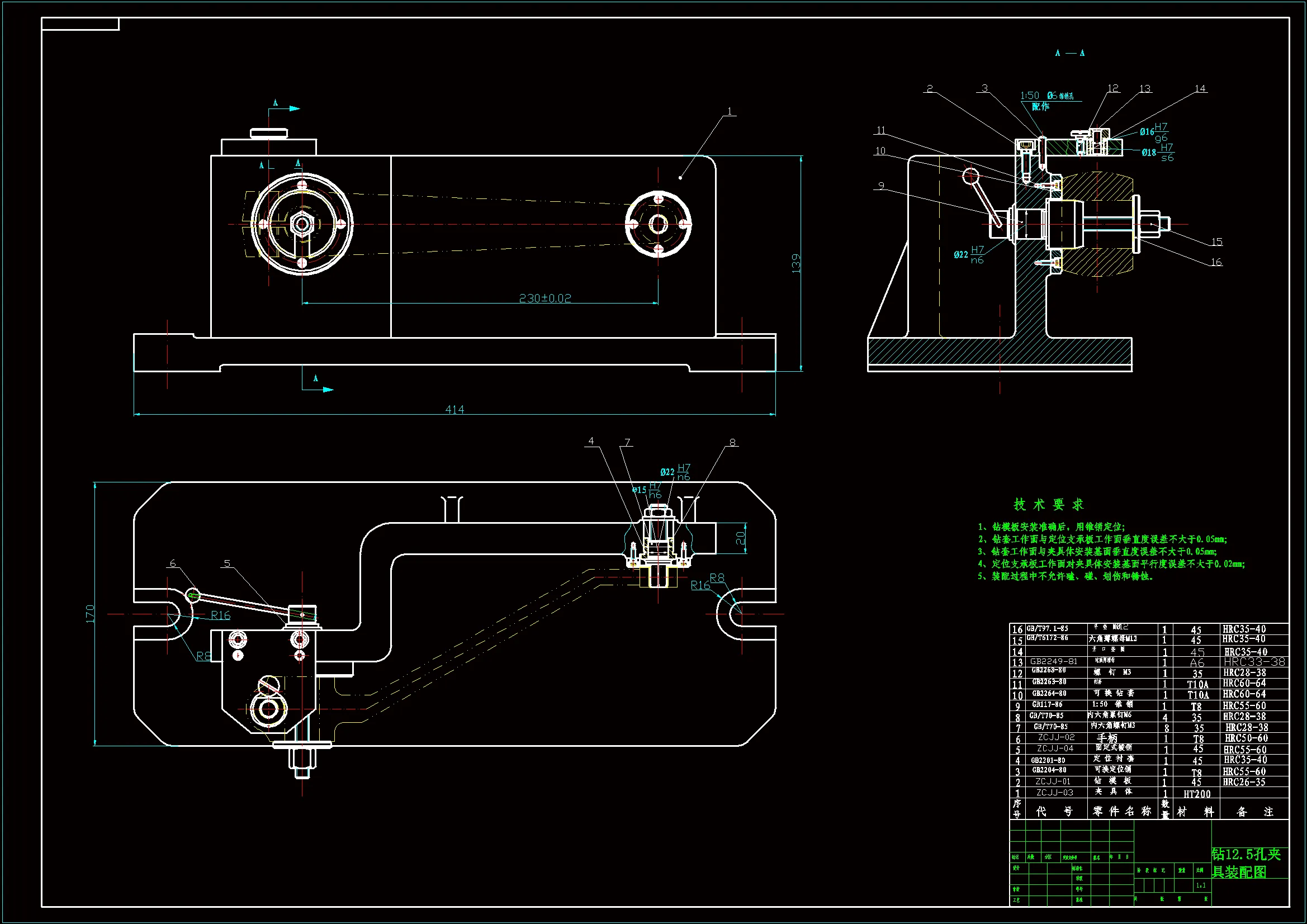1307x924 pixels.
Task: Click the hex nut at left circle center
Action: [x=302, y=224]
